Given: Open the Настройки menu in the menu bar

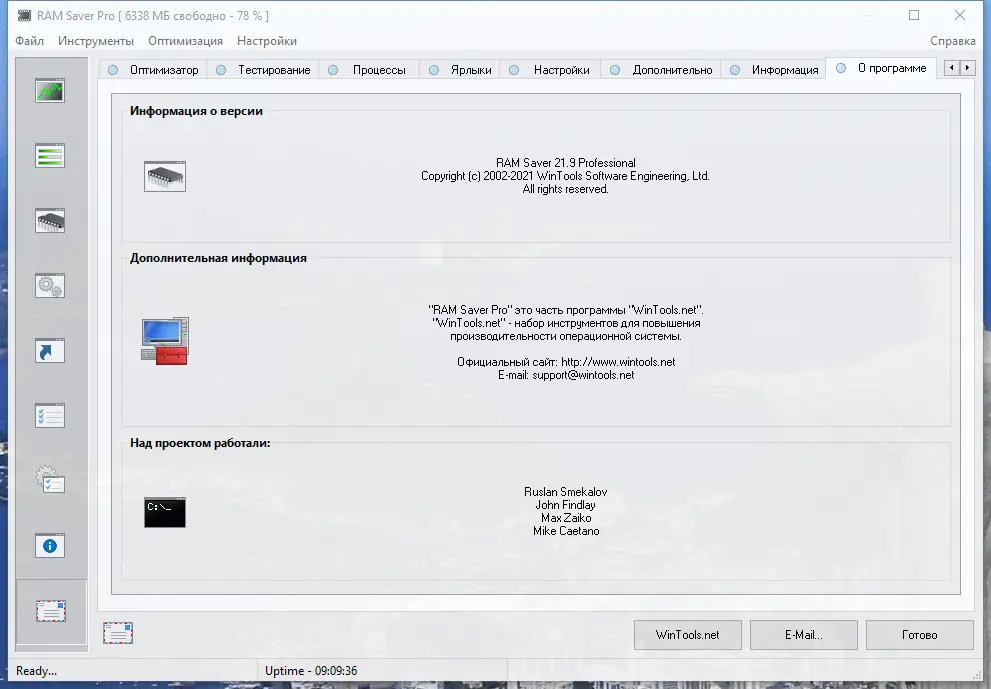Looking at the screenshot, I should coord(267,41).
